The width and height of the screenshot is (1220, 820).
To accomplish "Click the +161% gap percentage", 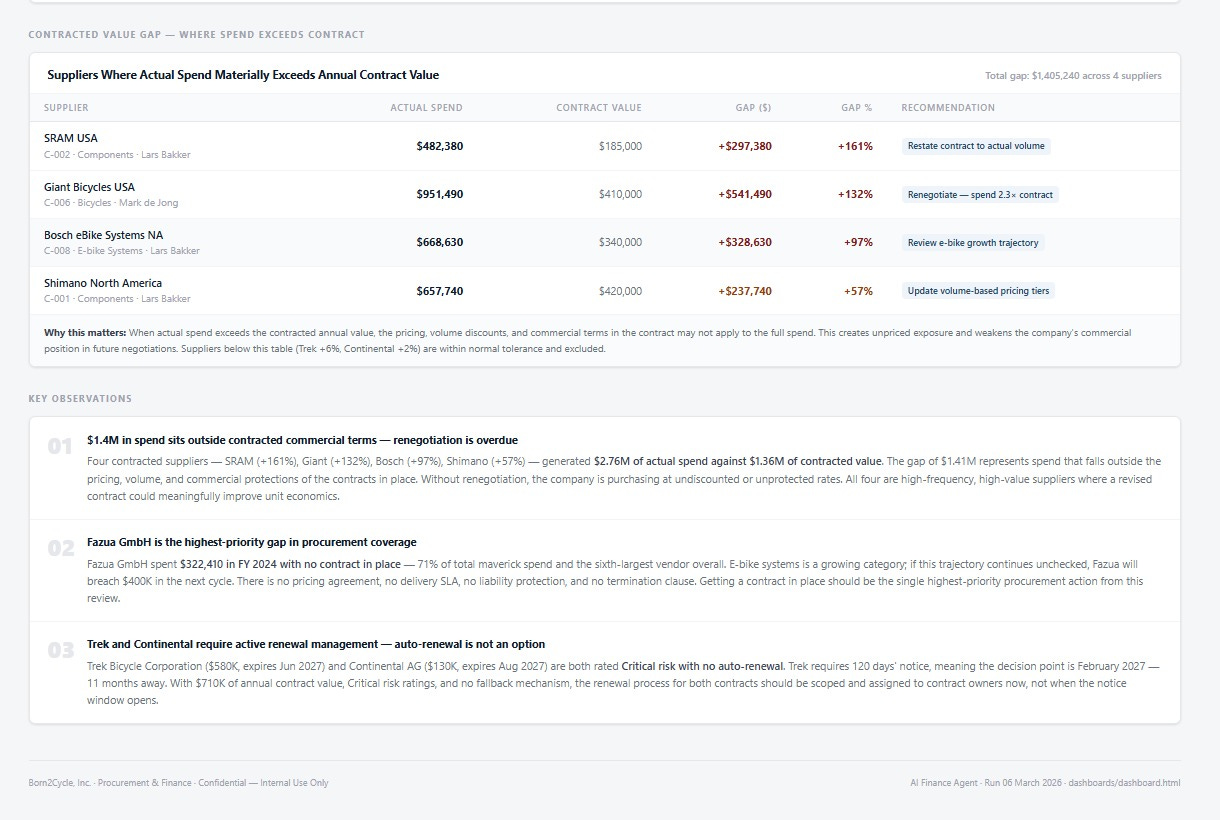I will [x=855, y=146].
